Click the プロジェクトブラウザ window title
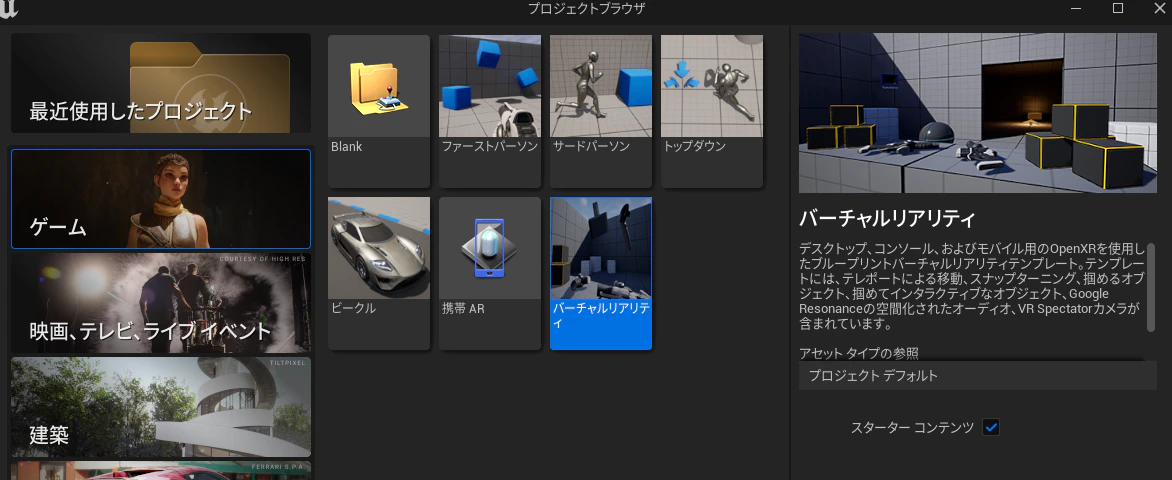Screen dimensions: 1172x480 point(586,8)
